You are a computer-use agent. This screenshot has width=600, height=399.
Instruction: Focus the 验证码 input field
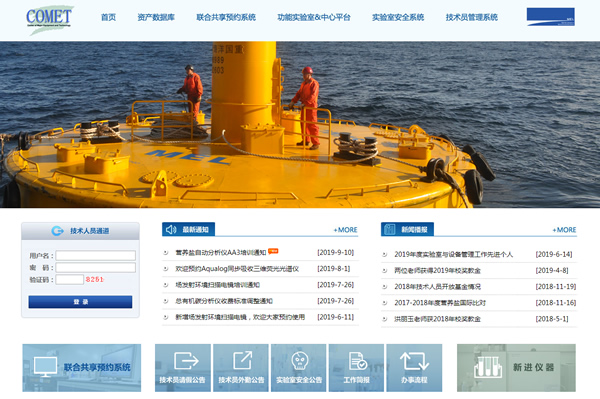tap(70, 280)
